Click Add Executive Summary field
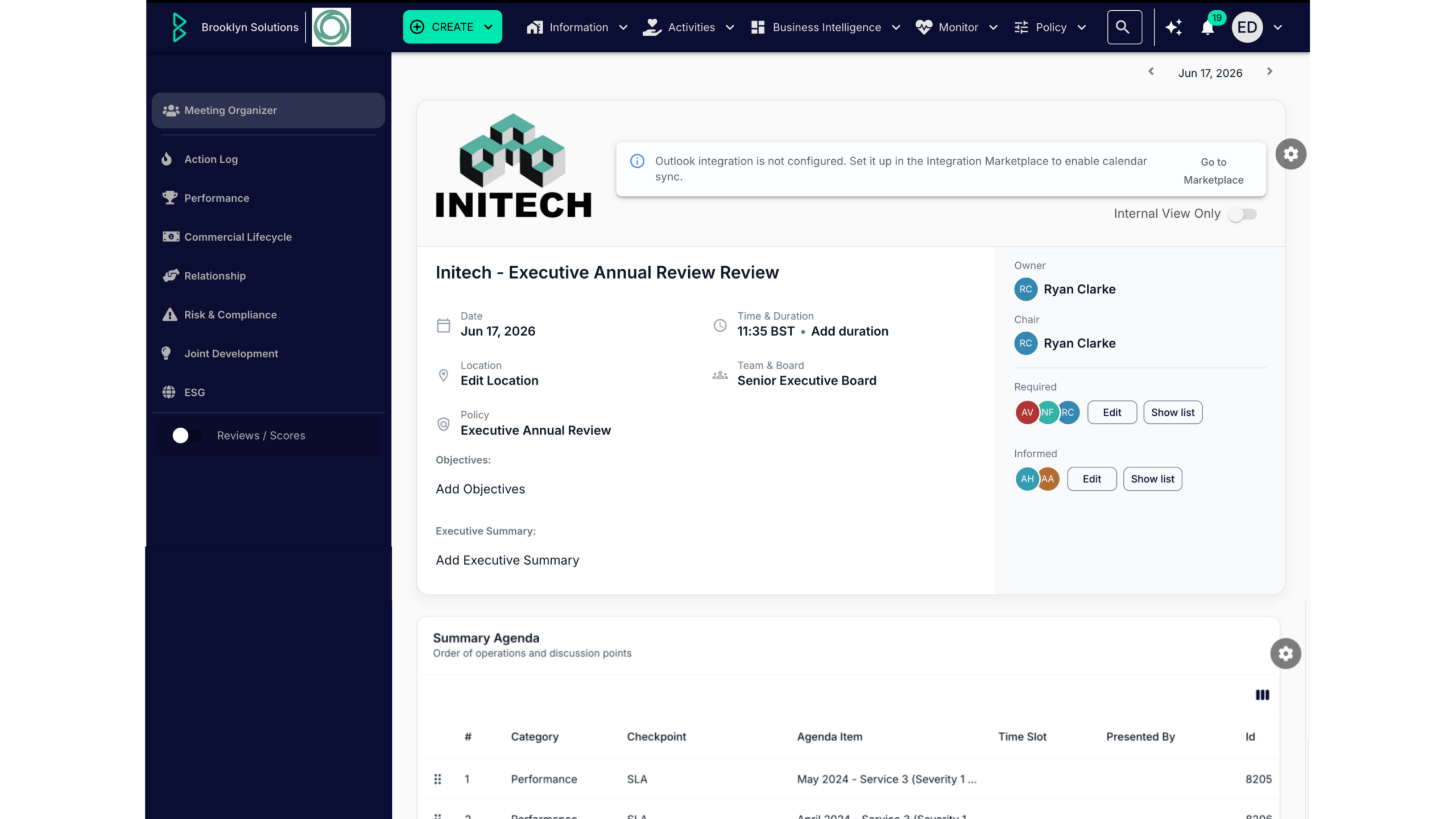1456x819 pixels. [x=507, y=560]
